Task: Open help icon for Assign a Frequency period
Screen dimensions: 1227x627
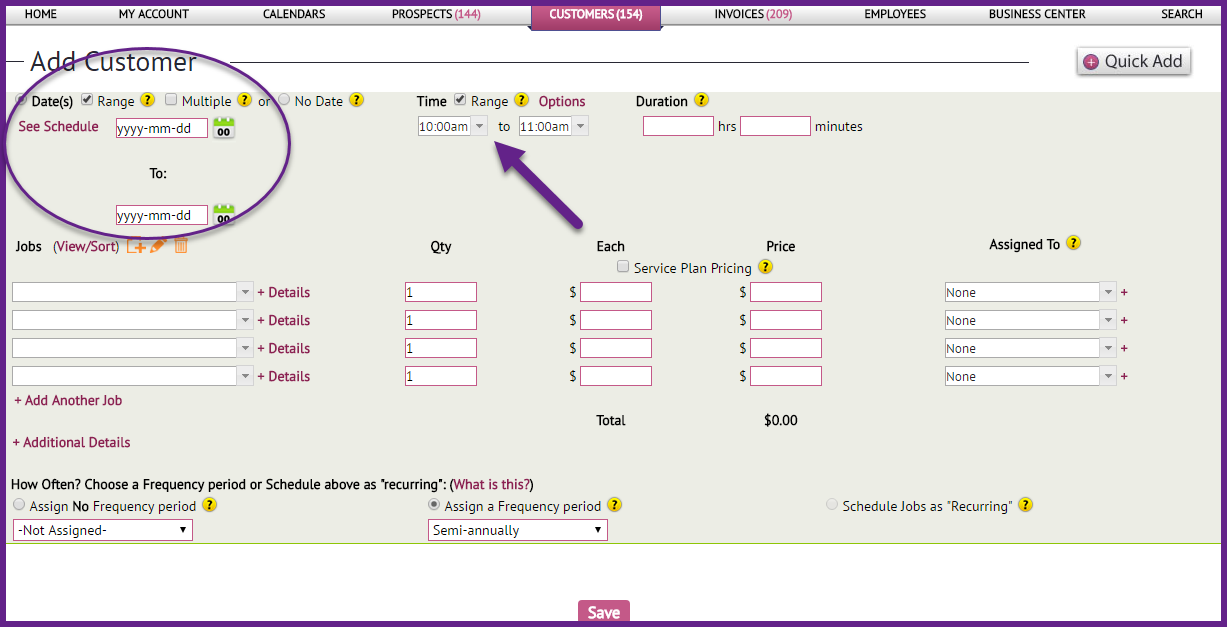Action: (615, 505)
